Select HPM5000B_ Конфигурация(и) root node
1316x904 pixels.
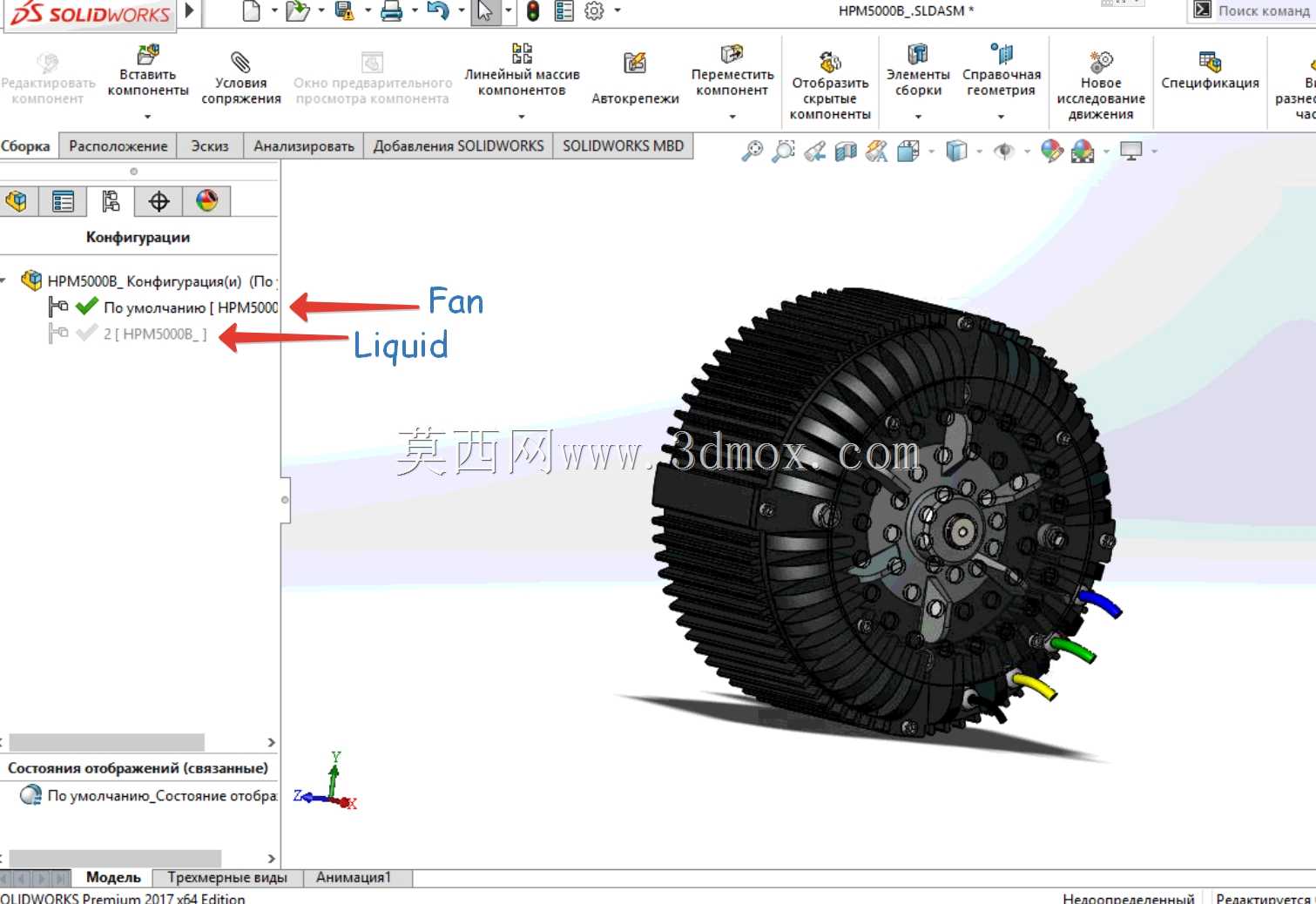148,281
